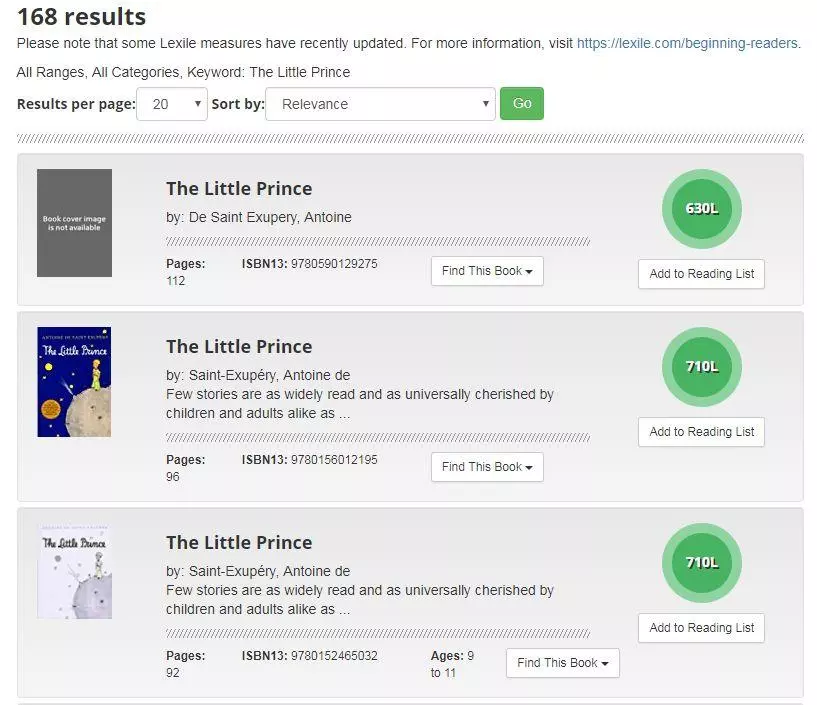Click the ISBN13 9780590129275 text
The height and width of the screenshot is (705, 817).
[x=310, y=264]
